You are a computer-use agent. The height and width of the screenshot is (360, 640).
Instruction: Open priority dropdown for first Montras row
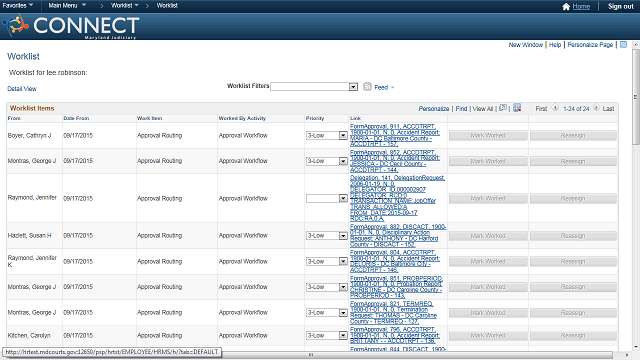[x=327, y=161]
